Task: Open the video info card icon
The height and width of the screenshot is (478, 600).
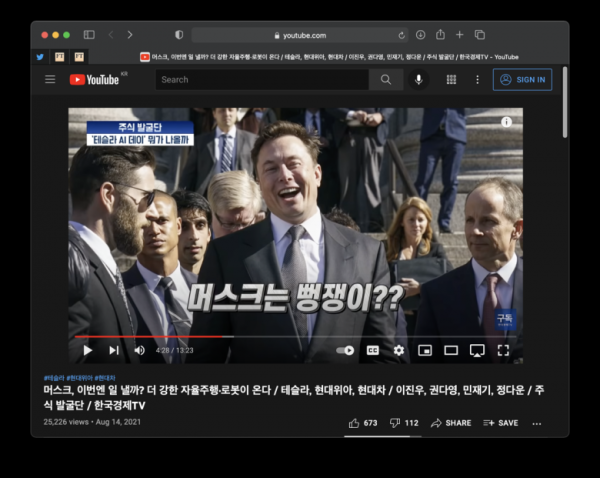Action: pyautogui.click(x=506, y=122)
